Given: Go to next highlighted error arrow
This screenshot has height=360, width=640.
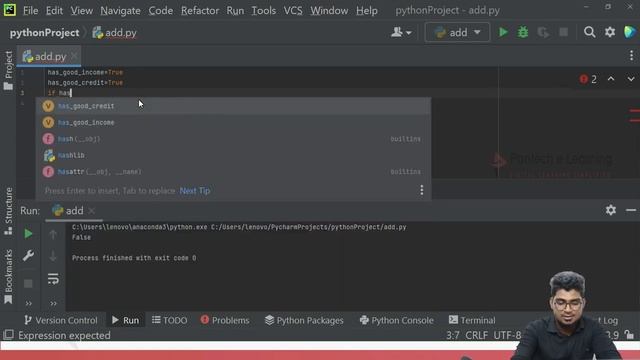Looking at the screenshot, I should pos(631,79).
